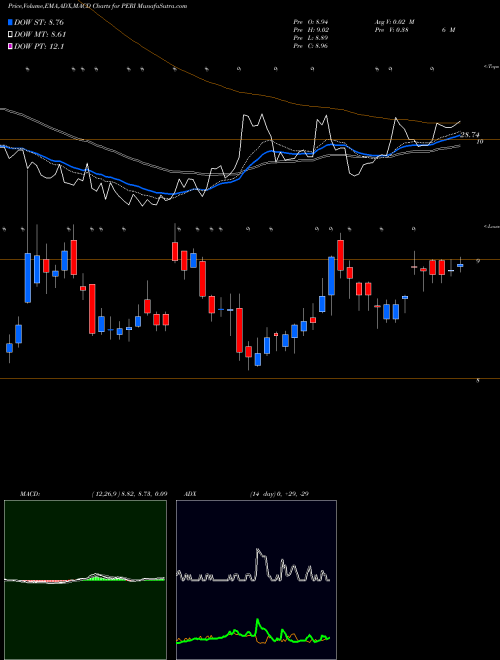Viewport: 500px width, 660px height.
Task: Click the 'Pre V: 0.38' volume text
Action: [x=390, y=30]
